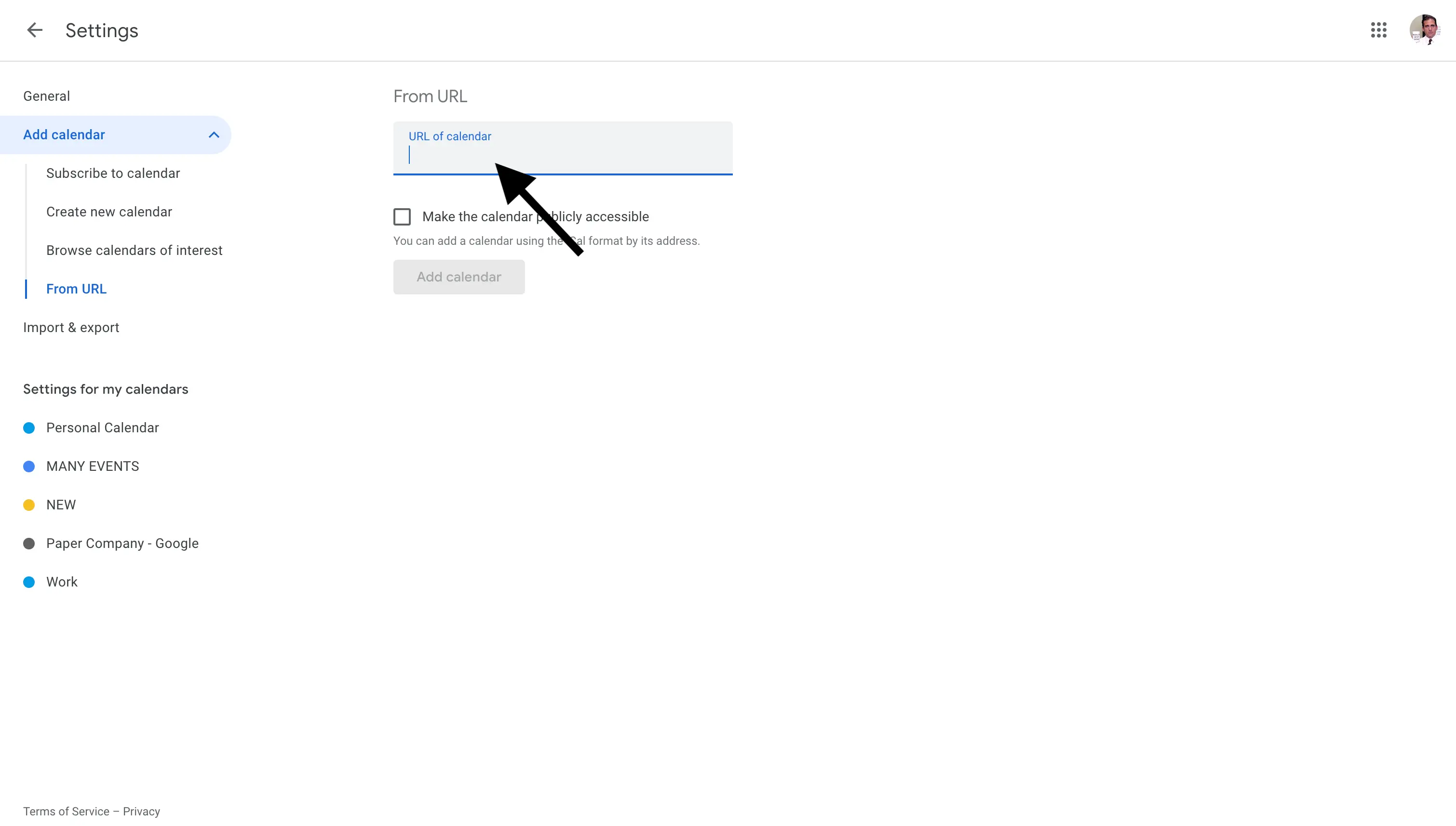Image resolution: width=1456 pixels, height=826 pixels.
Task: Click the Google apps grid icon
Action: point(1379,29)
